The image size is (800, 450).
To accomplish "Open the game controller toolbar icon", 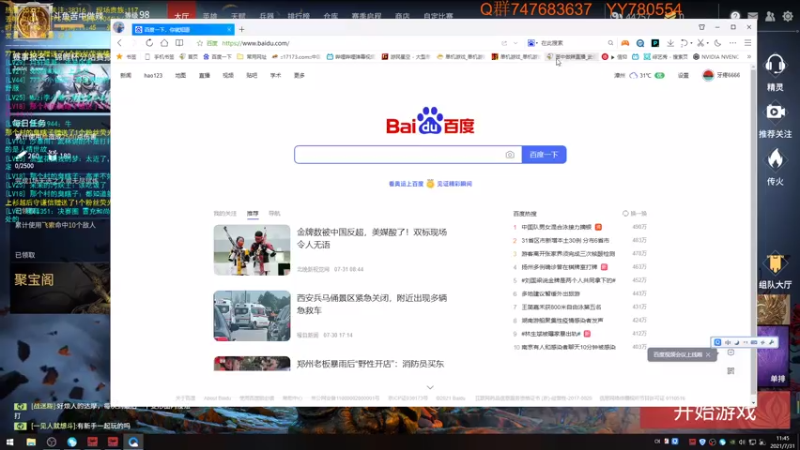I will [x=625, y=43].
